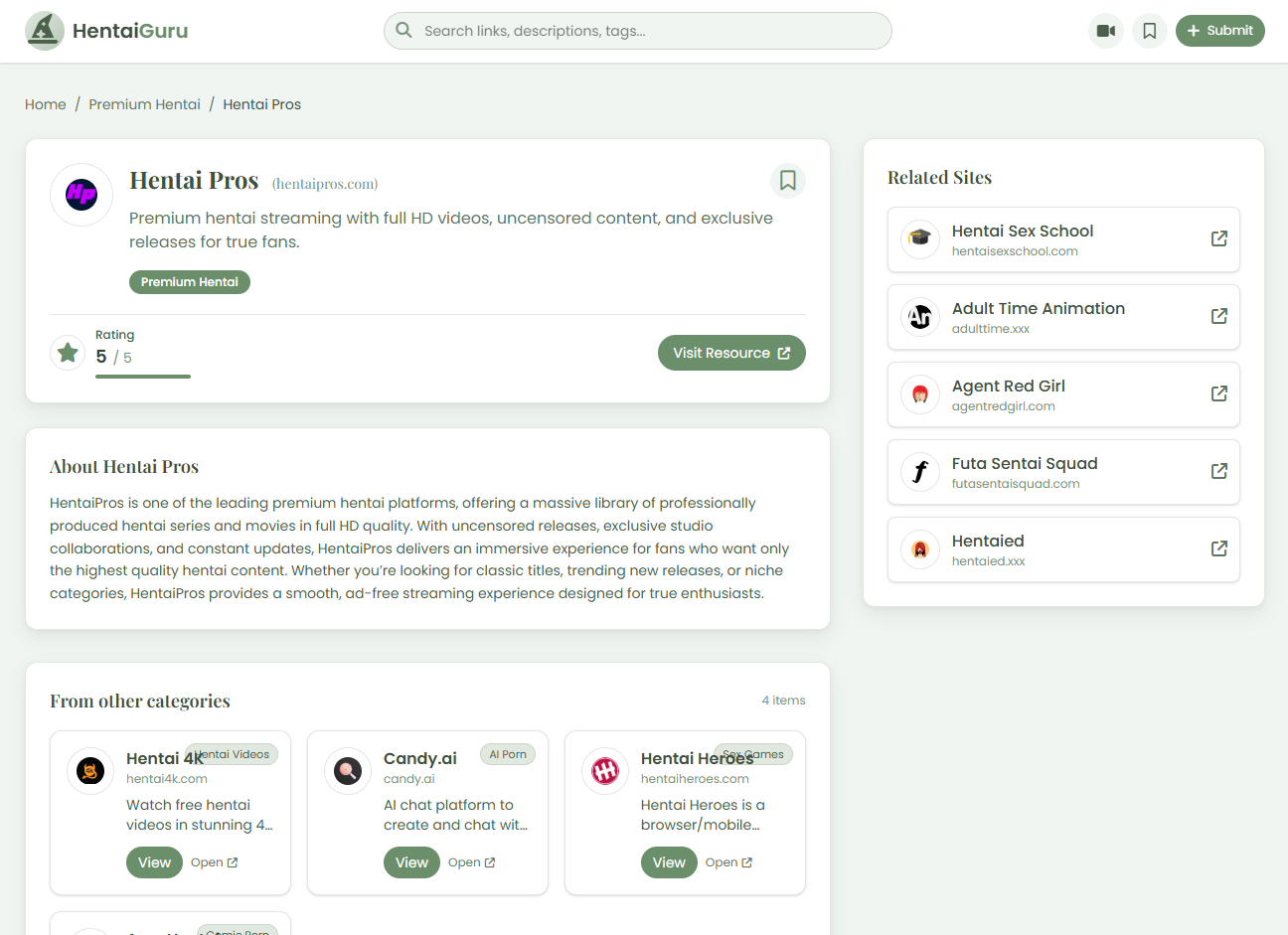Click external link icon for Futa Sentai Squad
Image resolution: width=1288 pixels, height=935 pixels.
(x=1219, y=471)
